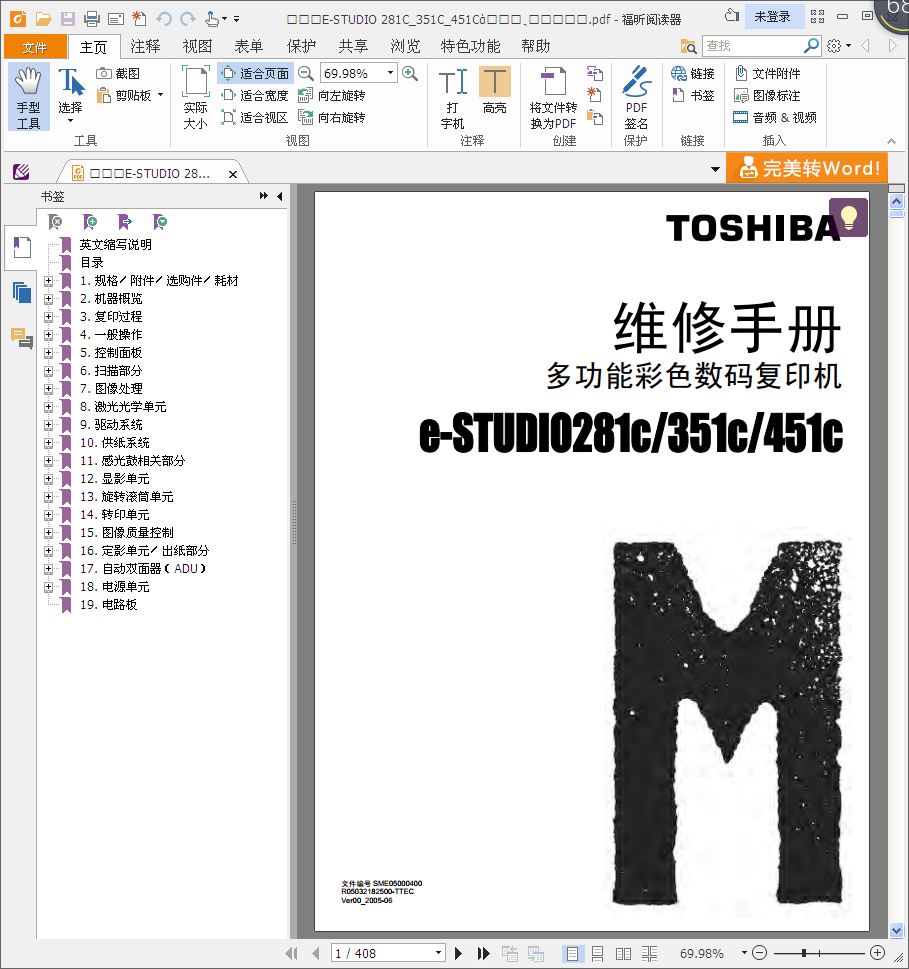Insert a link (链接)

coord(693,74)
